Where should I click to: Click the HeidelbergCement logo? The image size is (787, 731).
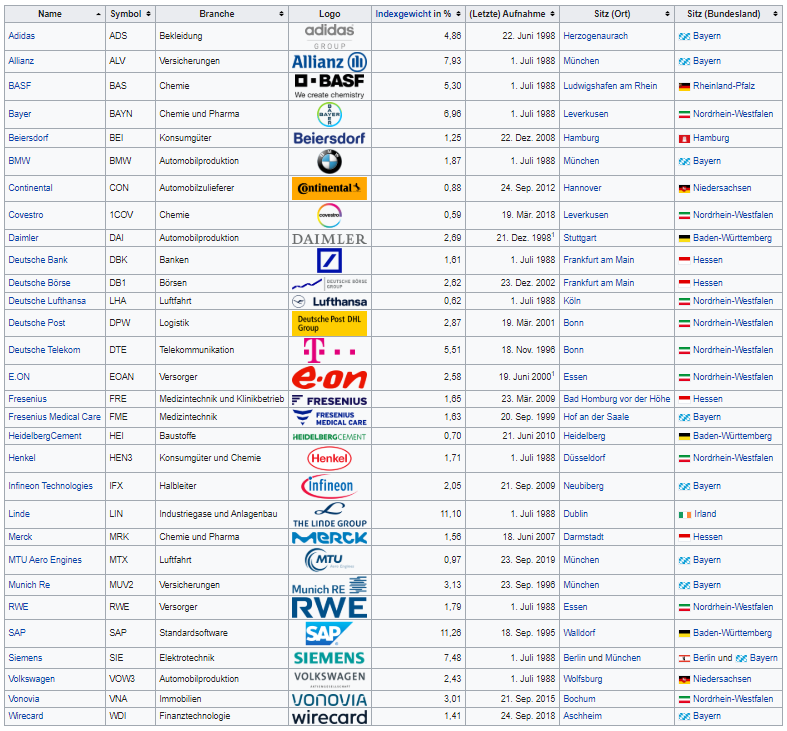coord(329,437)
